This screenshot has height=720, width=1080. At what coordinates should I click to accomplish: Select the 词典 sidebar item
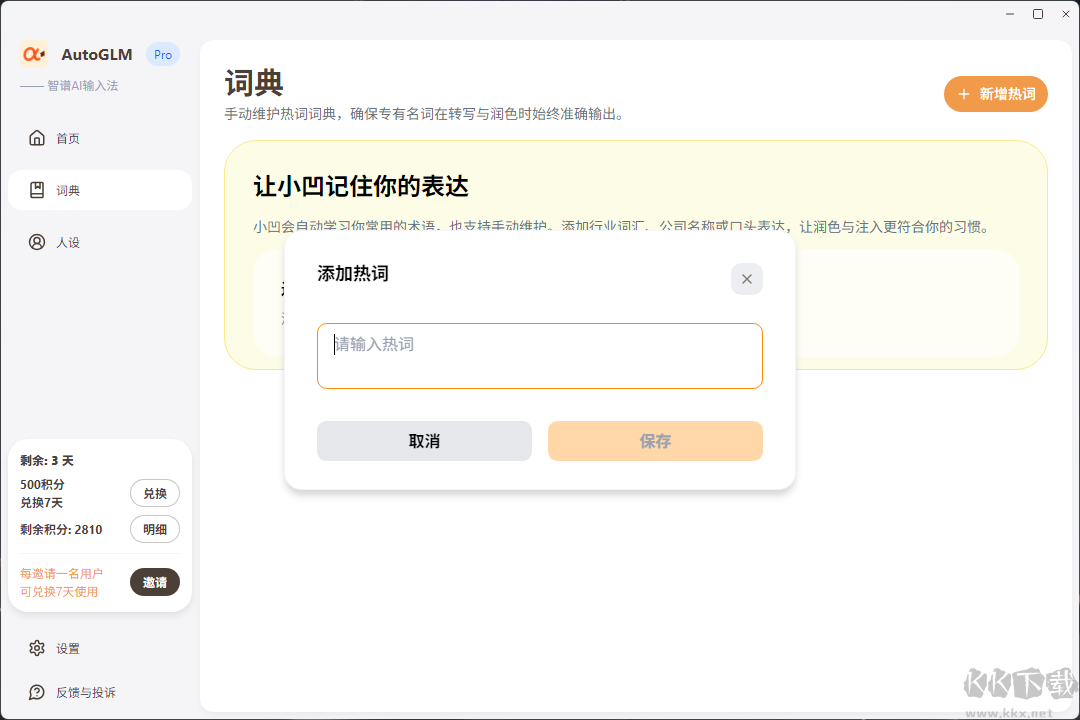100,190
